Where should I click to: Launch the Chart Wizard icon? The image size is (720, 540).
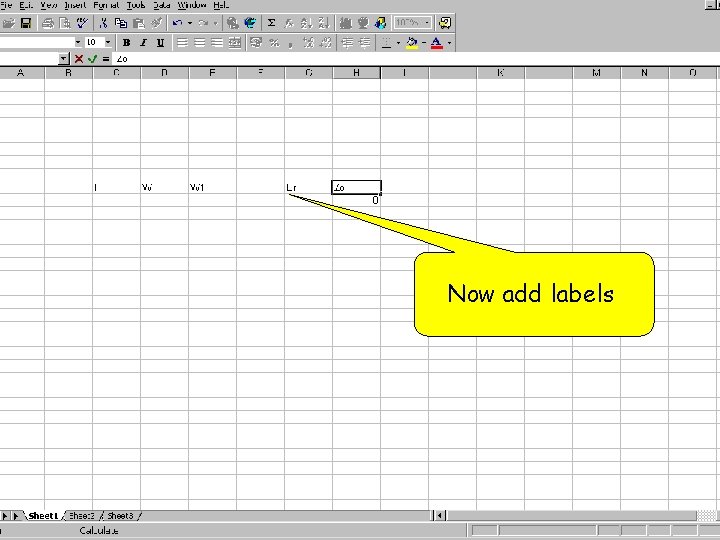pos(345,23)
